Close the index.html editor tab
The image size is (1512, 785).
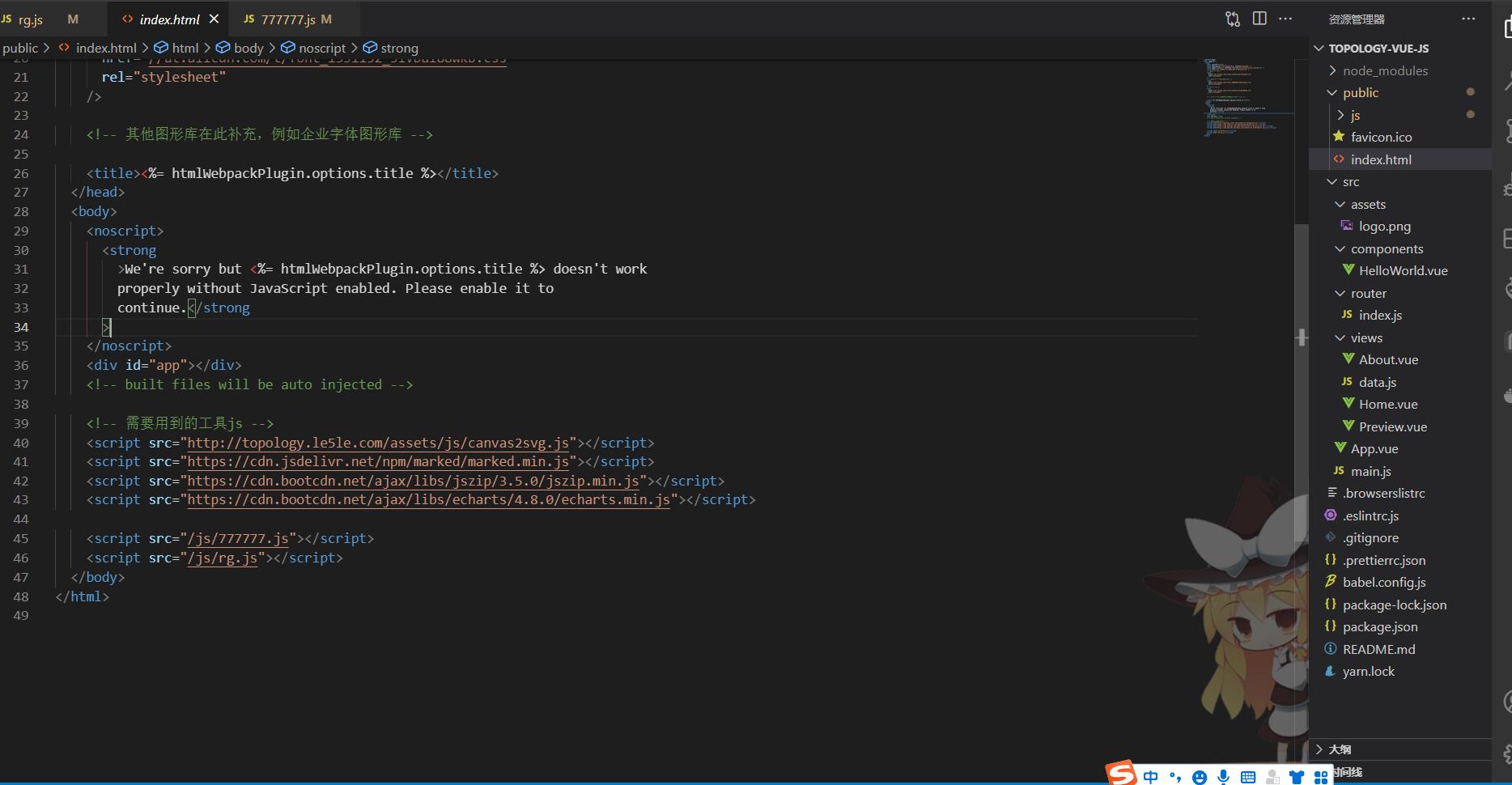tap(214, 19)
